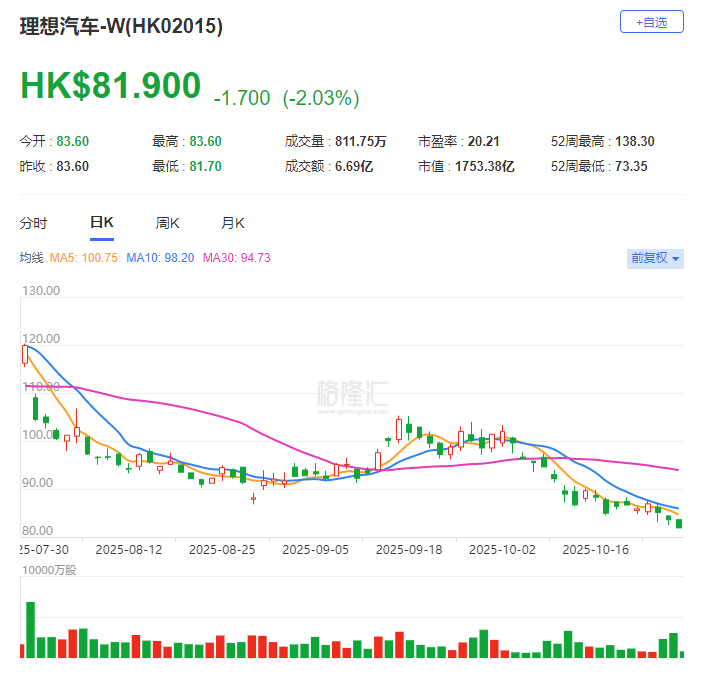The height and width of the screenshot is (677, 718).
Task: Open the 月K monthly chart tab
Action: (x=232, y=223)
